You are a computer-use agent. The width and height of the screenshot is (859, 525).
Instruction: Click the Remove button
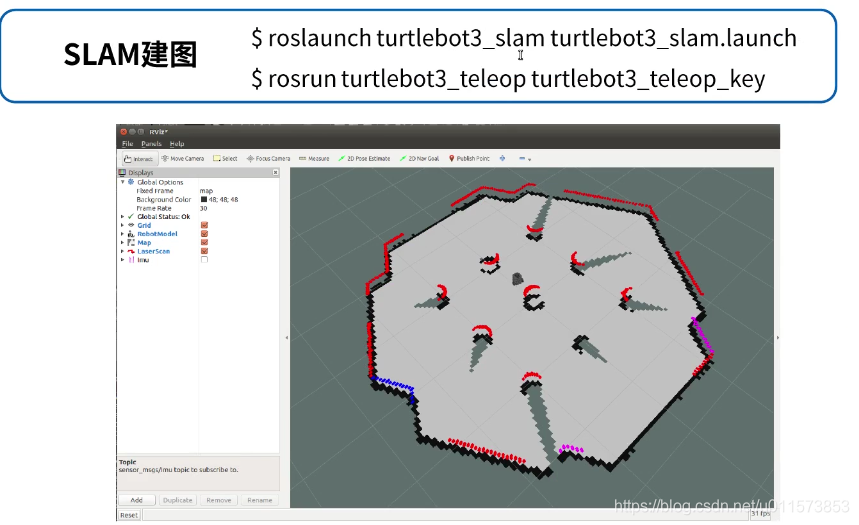point(219,500)
